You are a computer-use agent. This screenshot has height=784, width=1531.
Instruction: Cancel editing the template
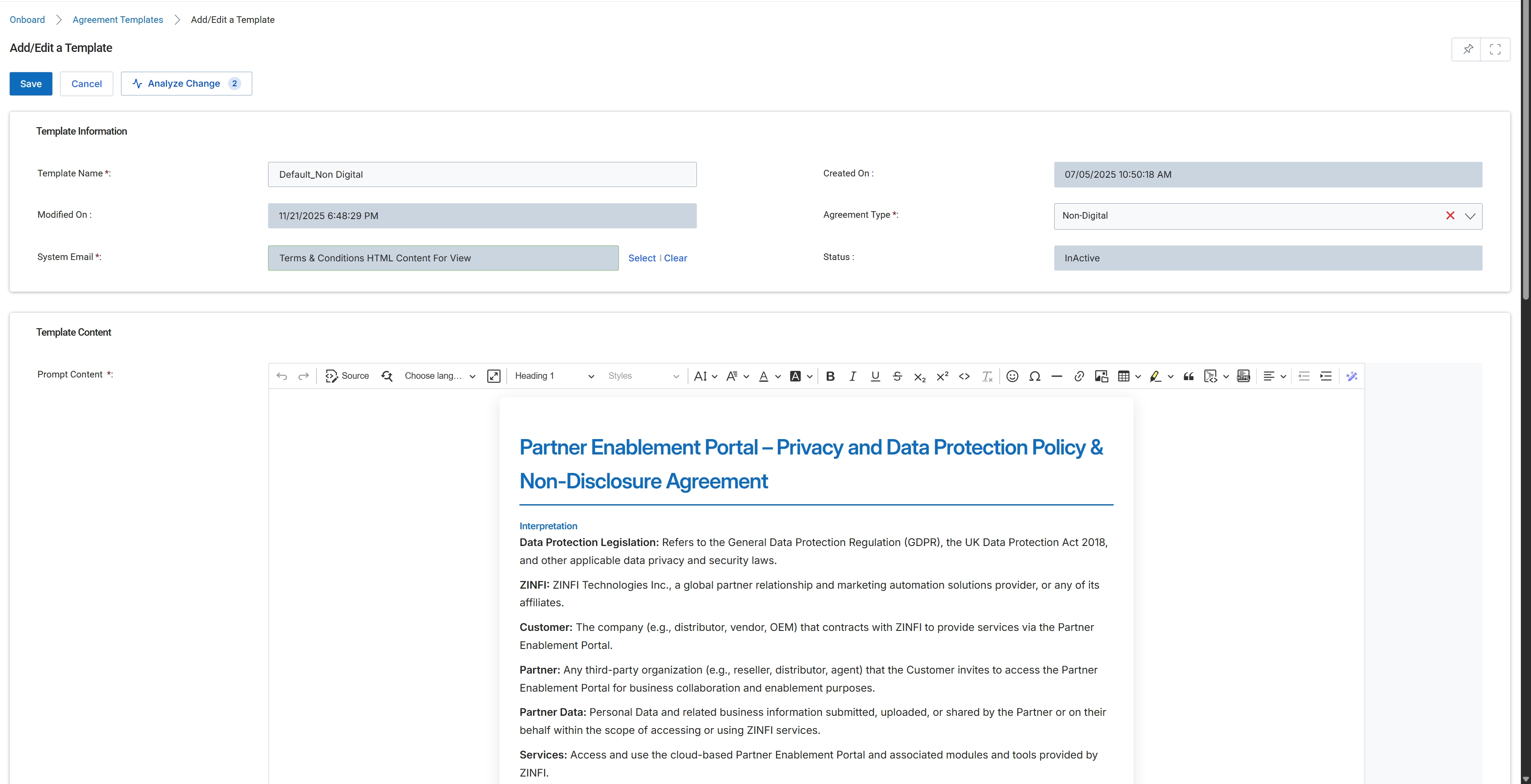click(87, 84)
